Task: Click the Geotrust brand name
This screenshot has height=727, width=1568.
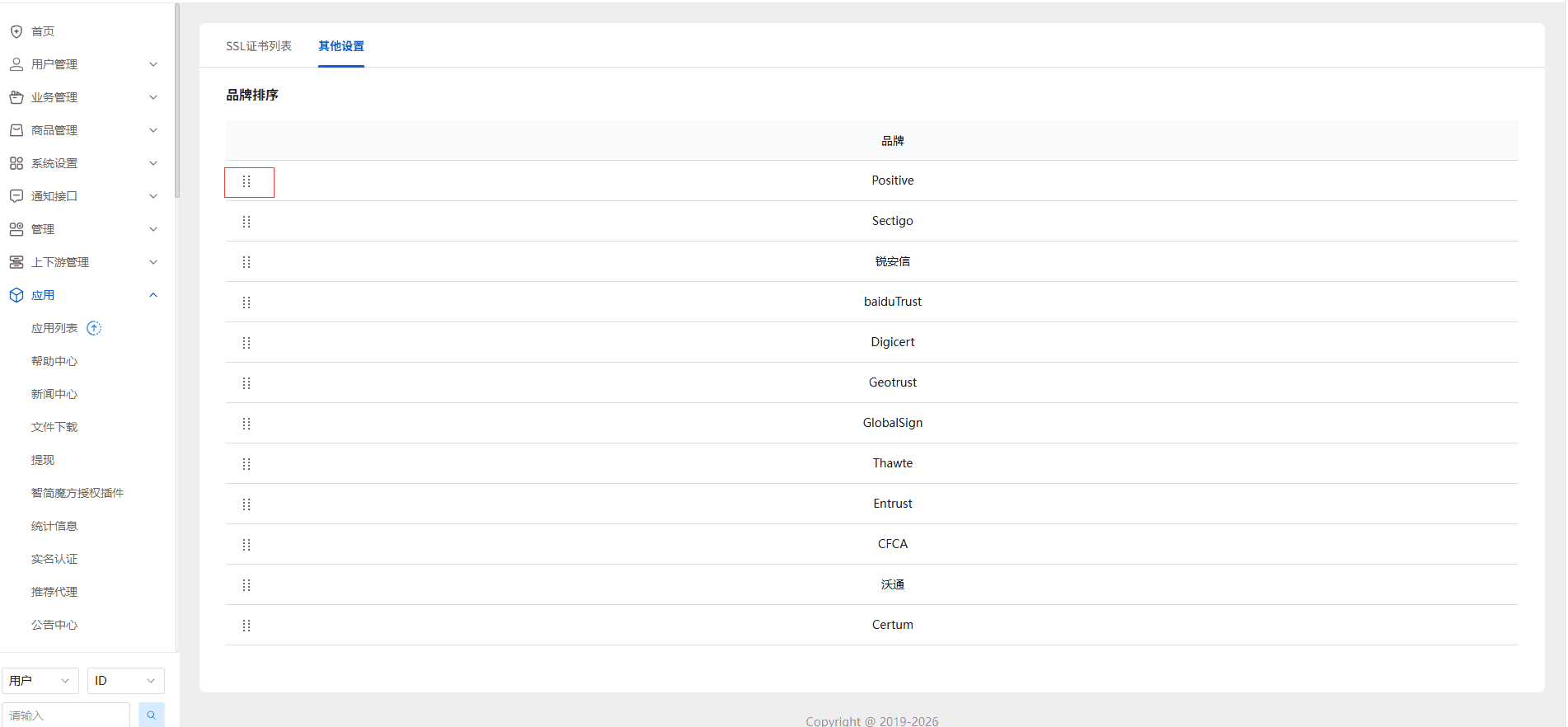Action: [893, 382]
